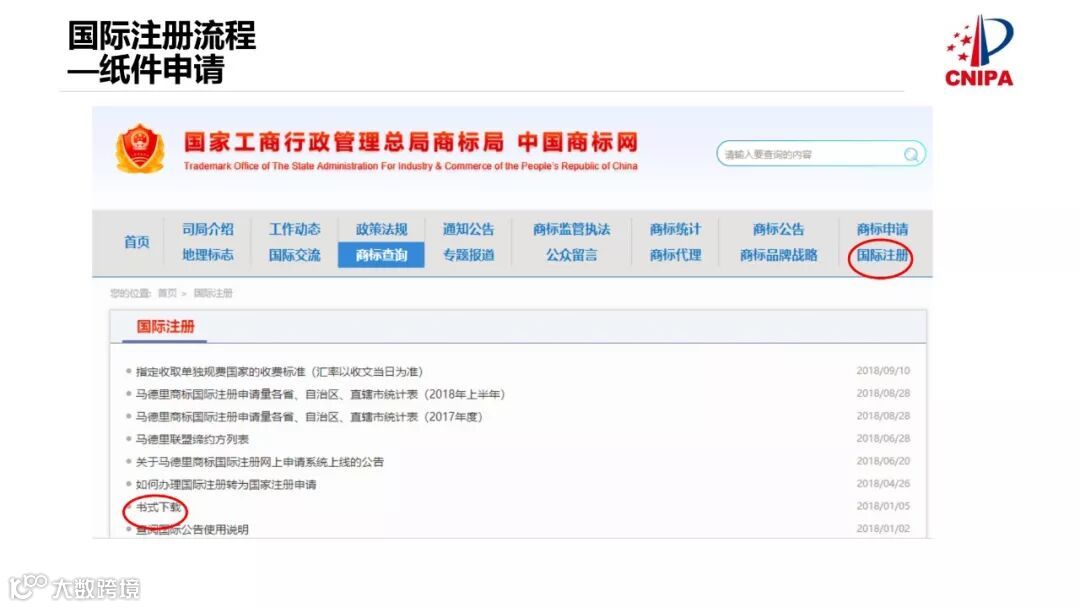Open the 首页 menu item
This screenshot has width=1080, height=608.
point(136,242)
